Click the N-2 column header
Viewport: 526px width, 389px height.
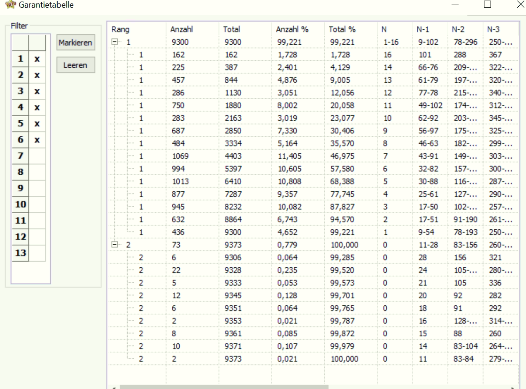tap(465, 29)
